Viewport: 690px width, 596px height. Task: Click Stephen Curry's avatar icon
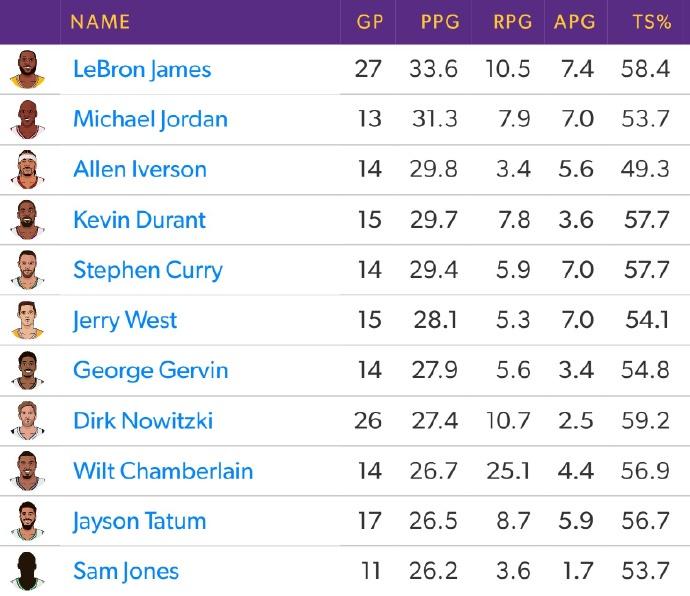[x=26, y=270]
